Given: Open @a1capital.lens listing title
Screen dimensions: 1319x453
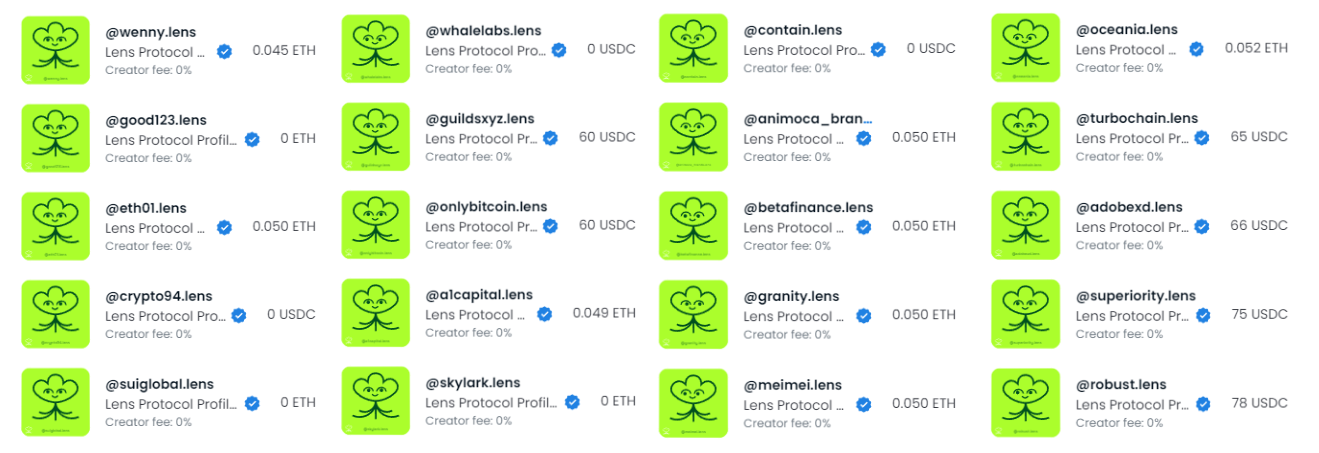Looking at the screenshot, I should click(x=479, y=295).
